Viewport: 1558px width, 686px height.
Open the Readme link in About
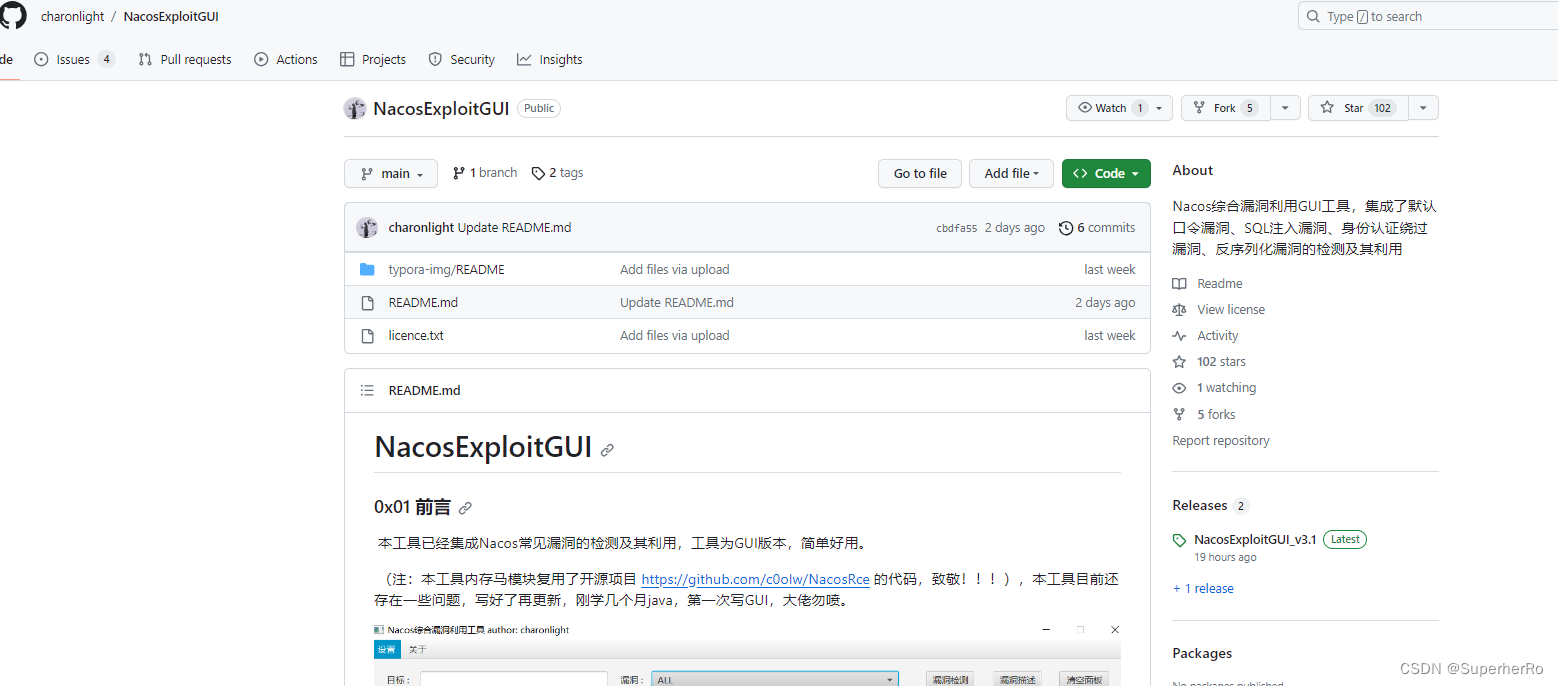(1207, 283)
